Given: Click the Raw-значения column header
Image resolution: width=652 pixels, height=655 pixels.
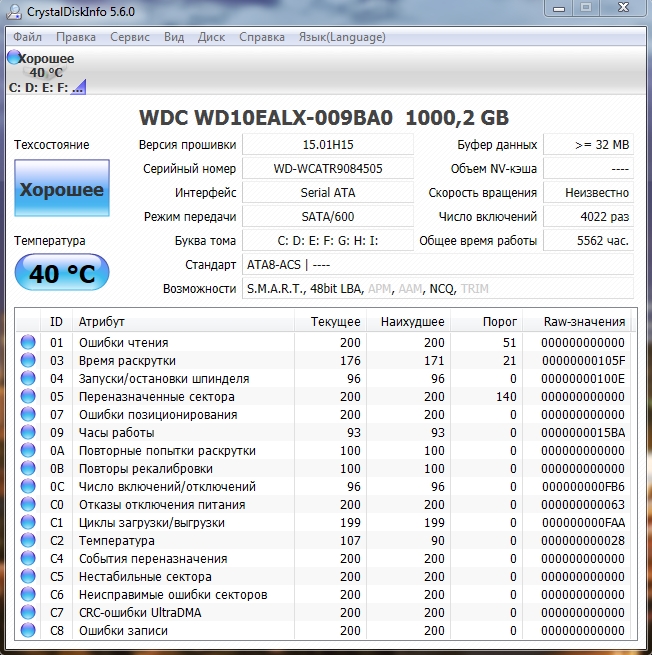Looking at the screenshot, I should click(577, 321).
